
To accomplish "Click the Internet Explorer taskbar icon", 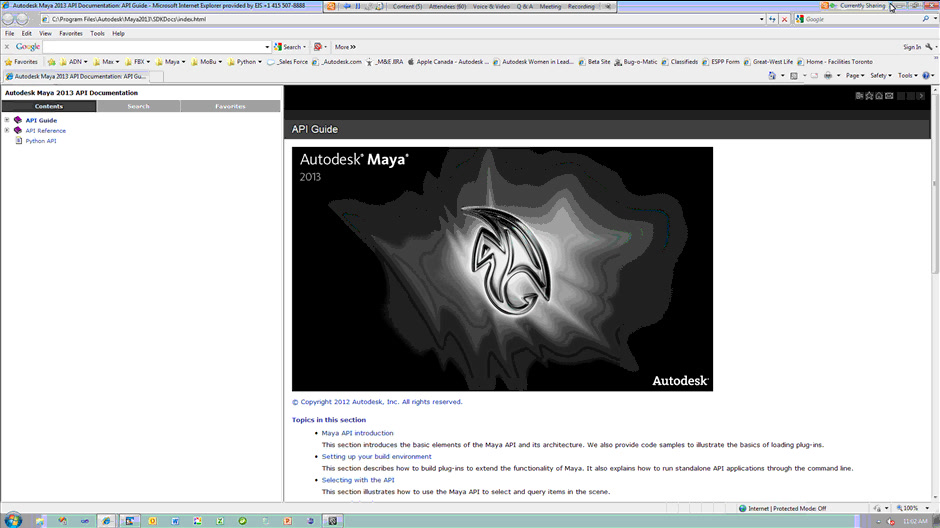I will (x=106, y=521).
